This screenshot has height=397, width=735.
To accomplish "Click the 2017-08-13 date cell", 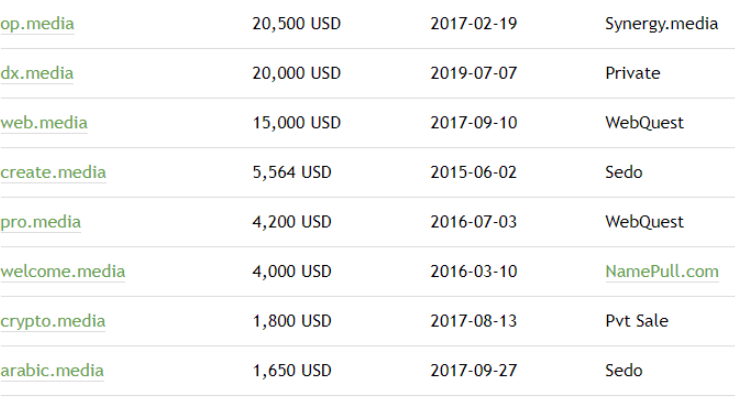I will click(x=473, y=321).
